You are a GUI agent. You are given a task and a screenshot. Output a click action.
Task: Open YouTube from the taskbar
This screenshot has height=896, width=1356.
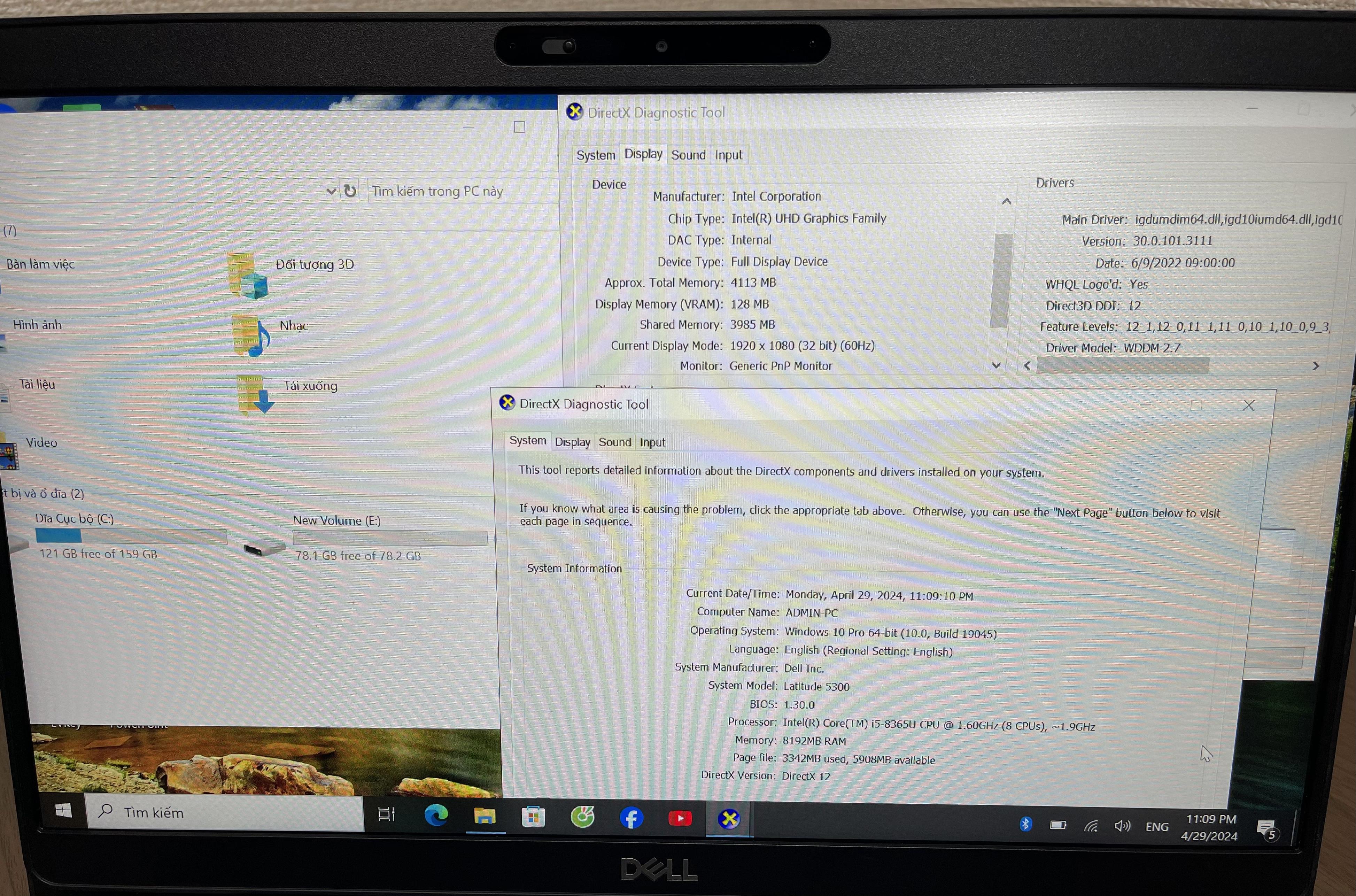(x=680, y=819)
